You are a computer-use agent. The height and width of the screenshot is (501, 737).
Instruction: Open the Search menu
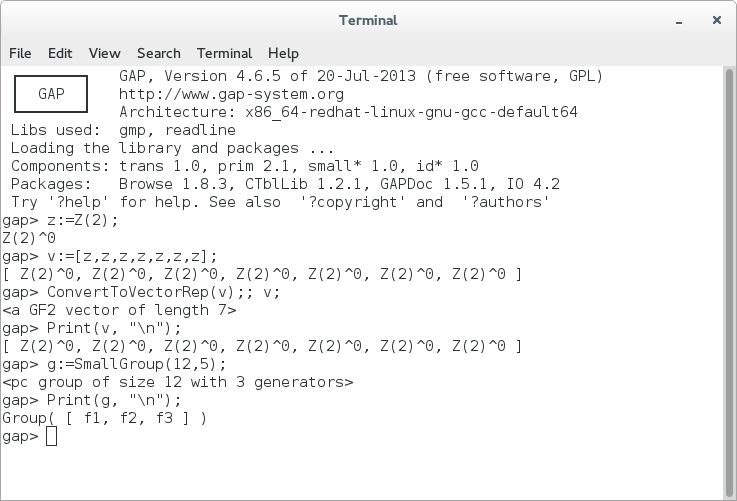coord(159,53)
